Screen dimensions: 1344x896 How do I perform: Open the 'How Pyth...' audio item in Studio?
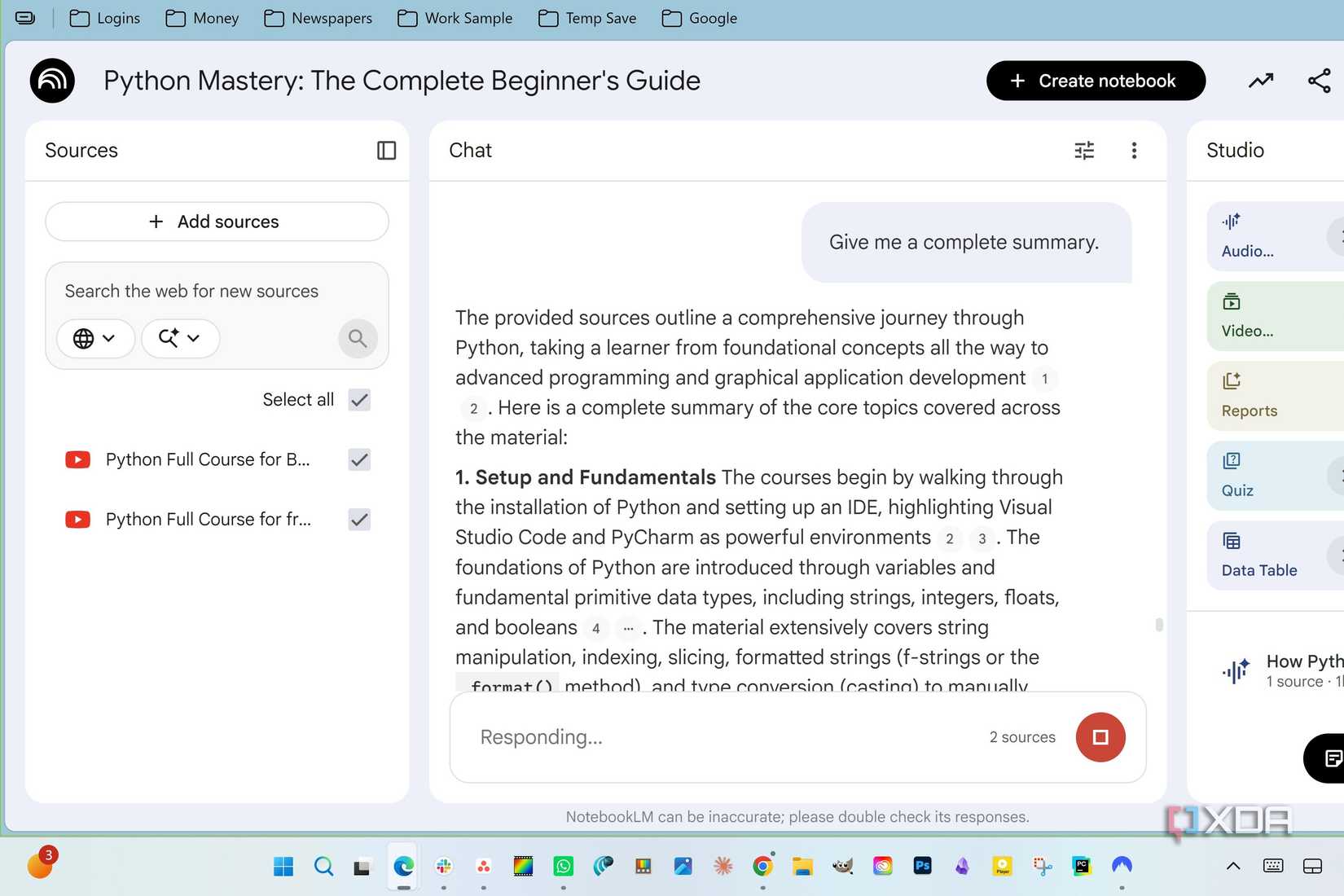click(x=1281, y=670)
